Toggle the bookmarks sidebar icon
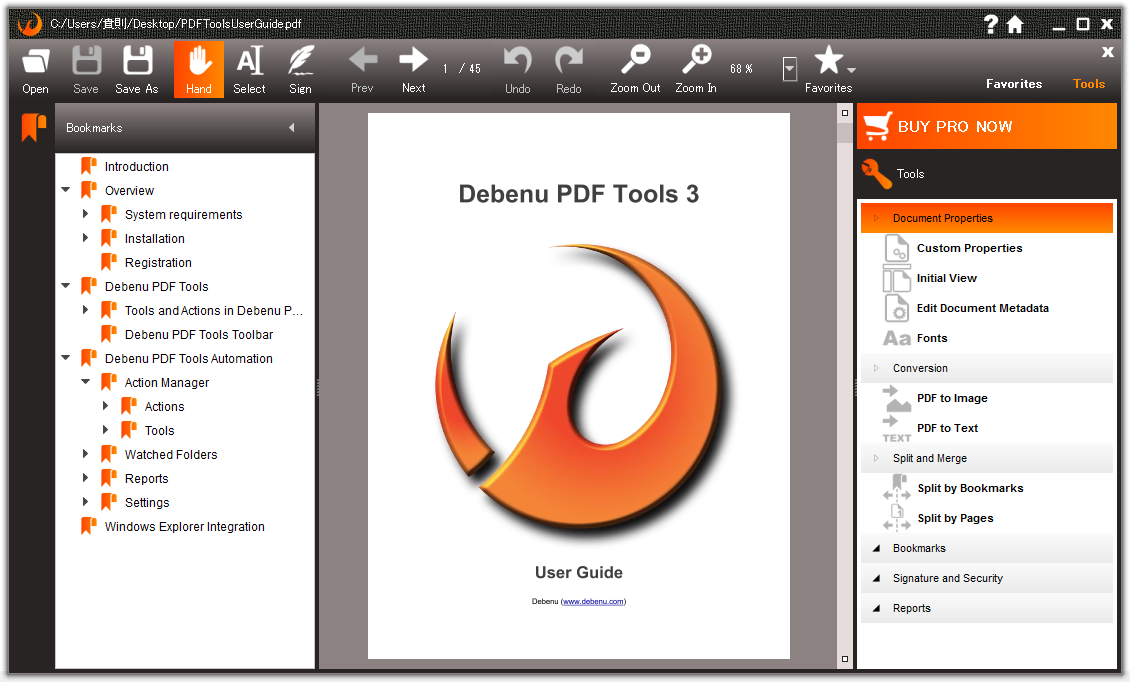Screen dimensions: 1130x682 click(33, 127)
